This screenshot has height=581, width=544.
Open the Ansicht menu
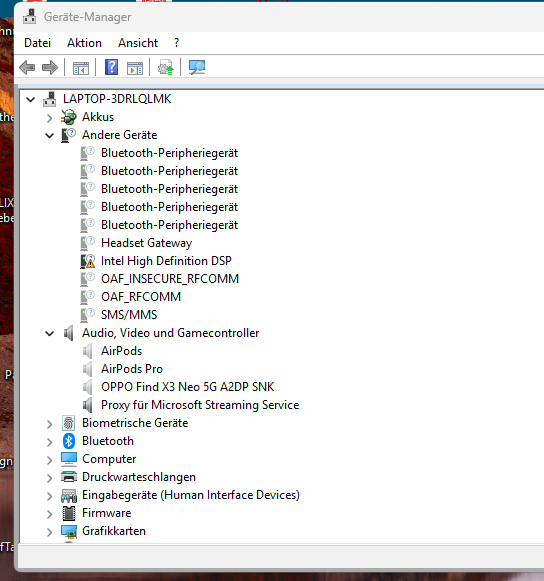138,43
